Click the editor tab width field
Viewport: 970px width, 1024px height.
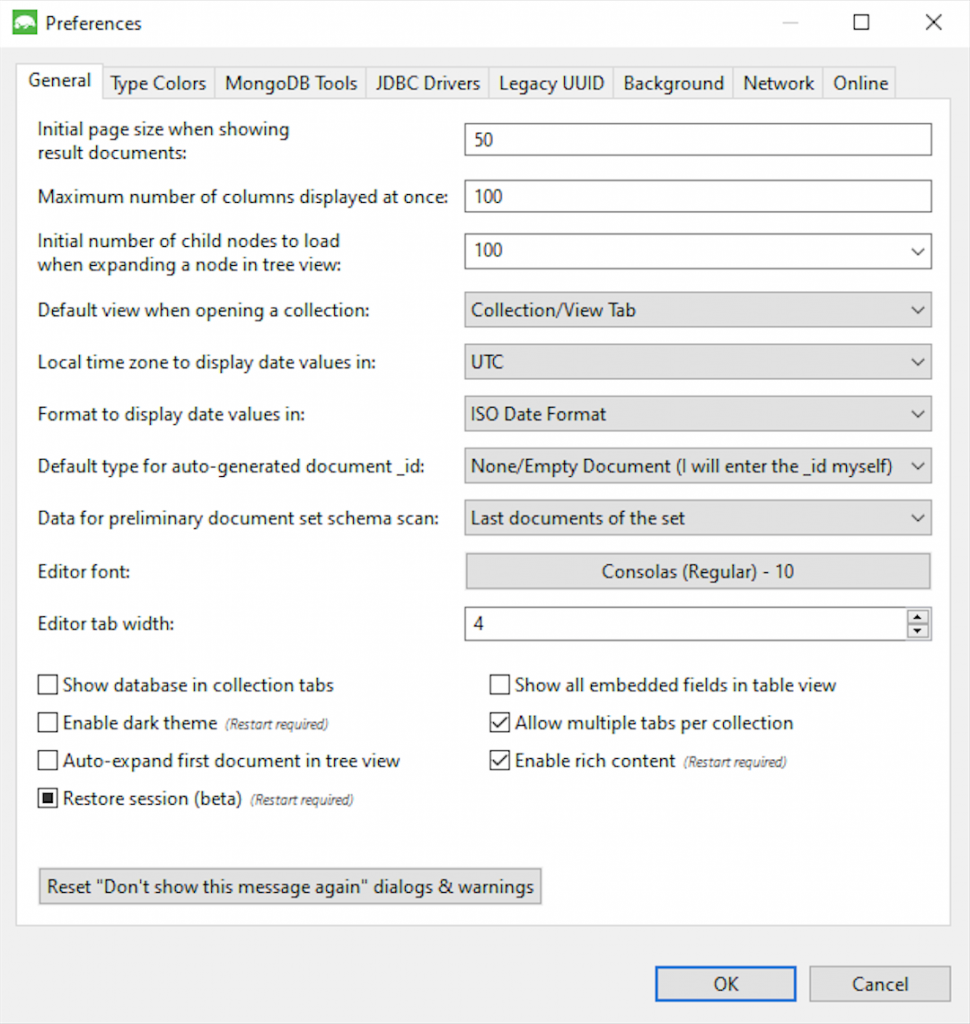click(686, 624)
